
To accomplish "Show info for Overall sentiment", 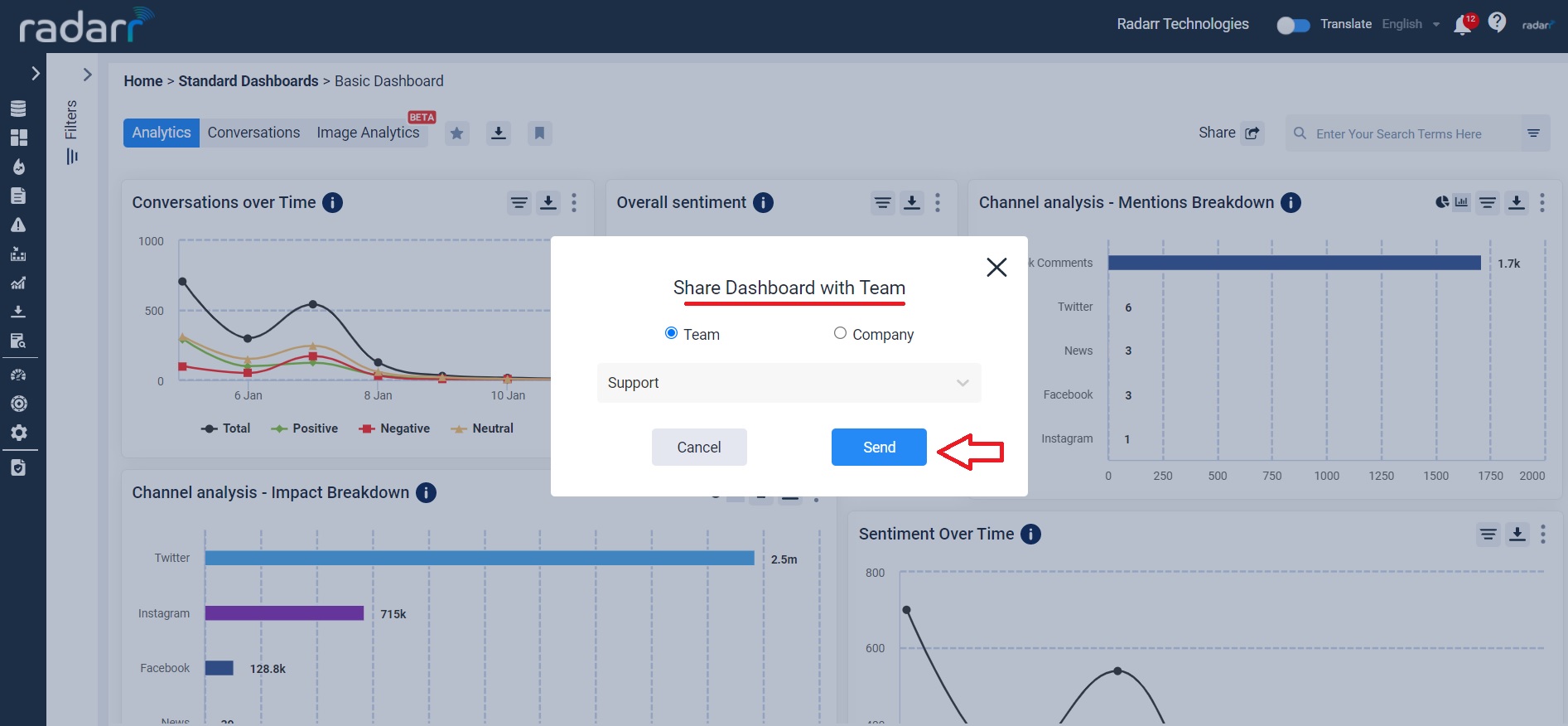I will tap(763, 202).
